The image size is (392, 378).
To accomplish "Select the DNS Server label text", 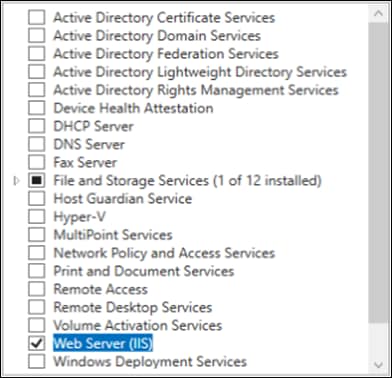I will [x=89, y=144].
